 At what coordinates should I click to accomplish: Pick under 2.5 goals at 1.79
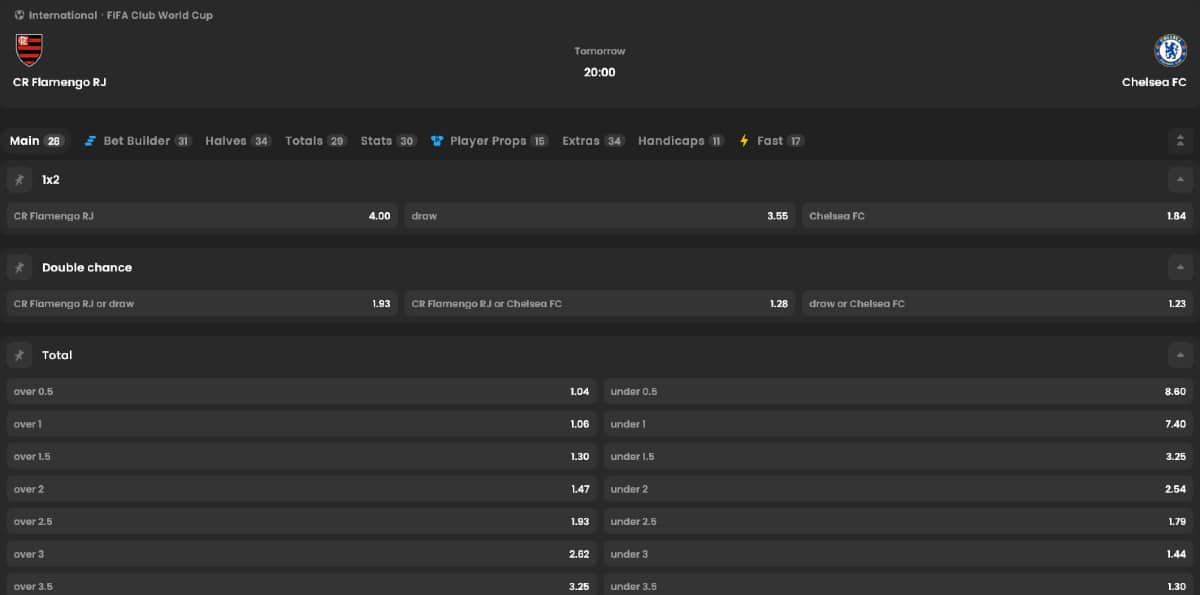click(x=899, y=522)
